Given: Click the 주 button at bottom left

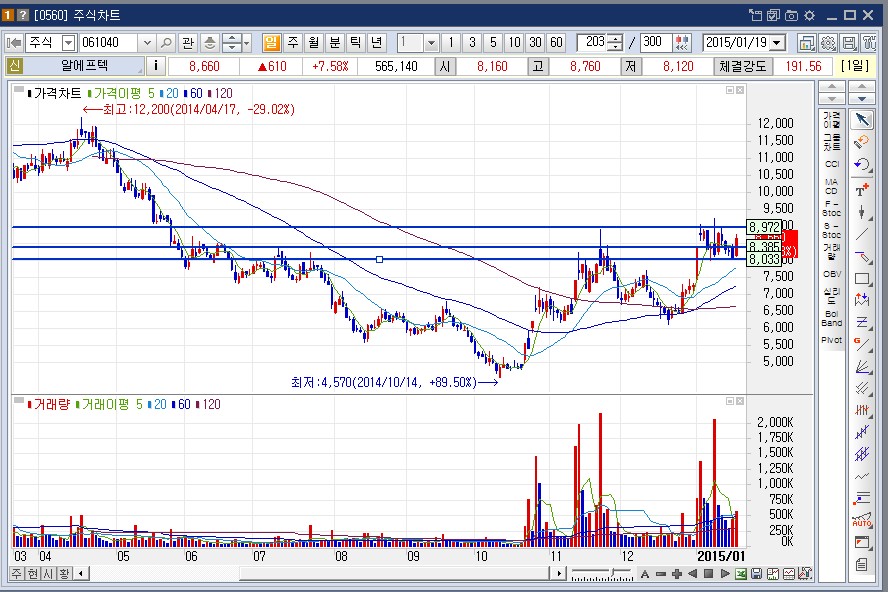Looking at the screenshot, I should coord(16,574).
